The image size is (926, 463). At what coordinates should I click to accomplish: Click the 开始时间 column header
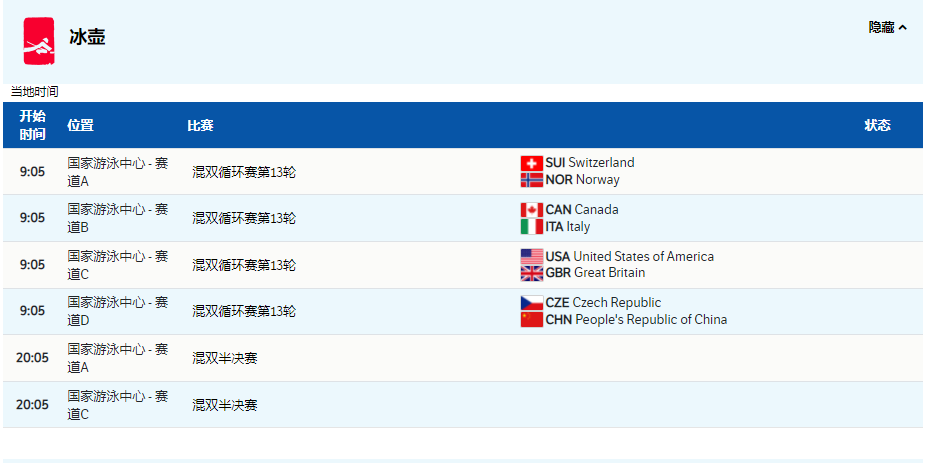[x=33, y=125]
